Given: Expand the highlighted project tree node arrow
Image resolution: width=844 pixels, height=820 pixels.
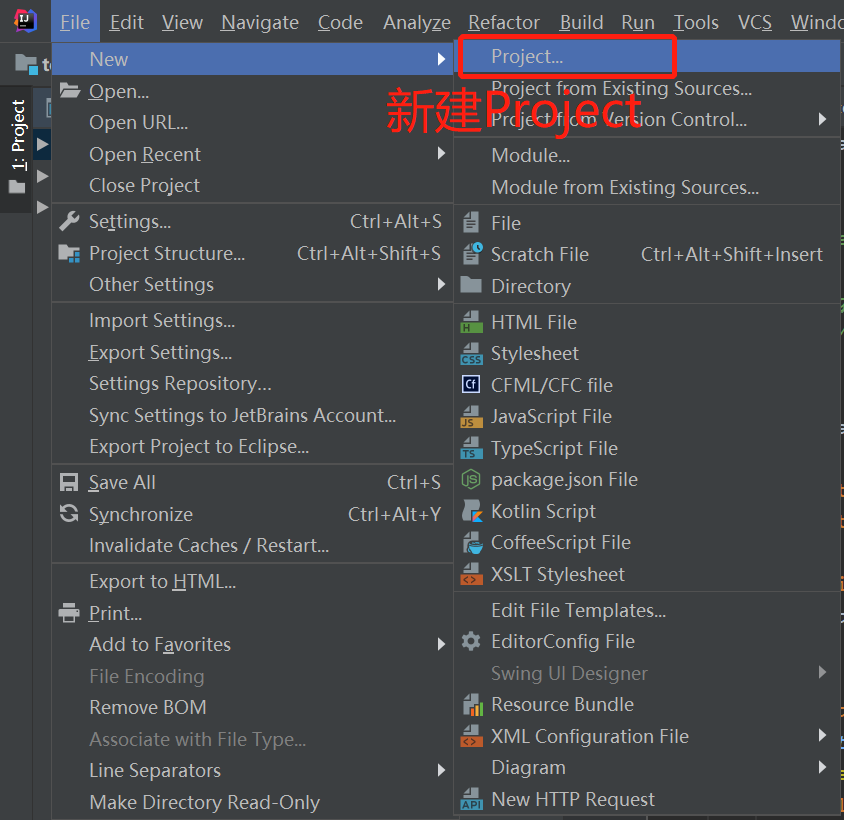Looking at the screenshot, I should tap(42, 144).
